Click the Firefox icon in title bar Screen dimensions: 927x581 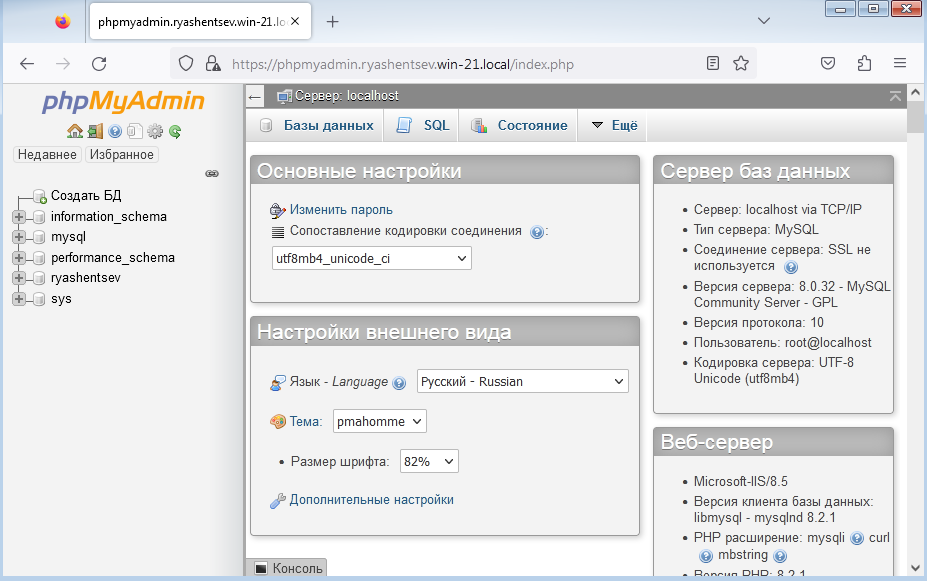[x=62, y=22]
